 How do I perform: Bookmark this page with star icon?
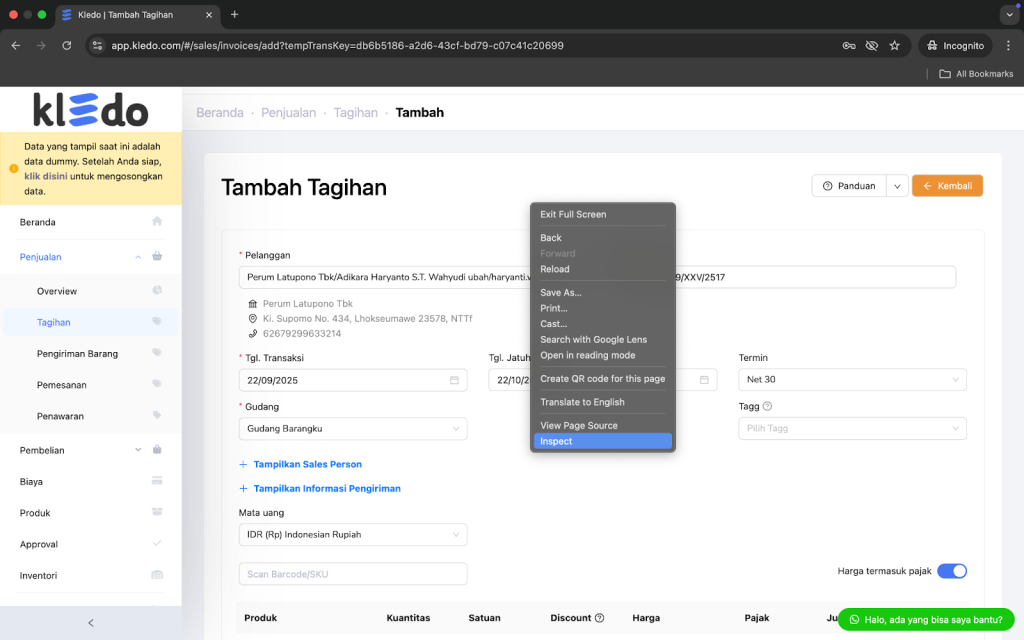coord(894,45)
